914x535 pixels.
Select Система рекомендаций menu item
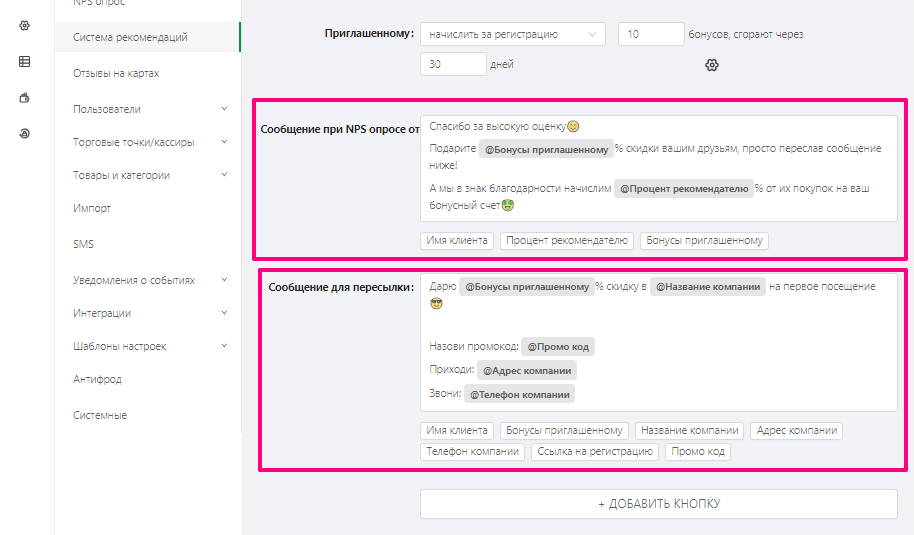[x=148, y=37]
